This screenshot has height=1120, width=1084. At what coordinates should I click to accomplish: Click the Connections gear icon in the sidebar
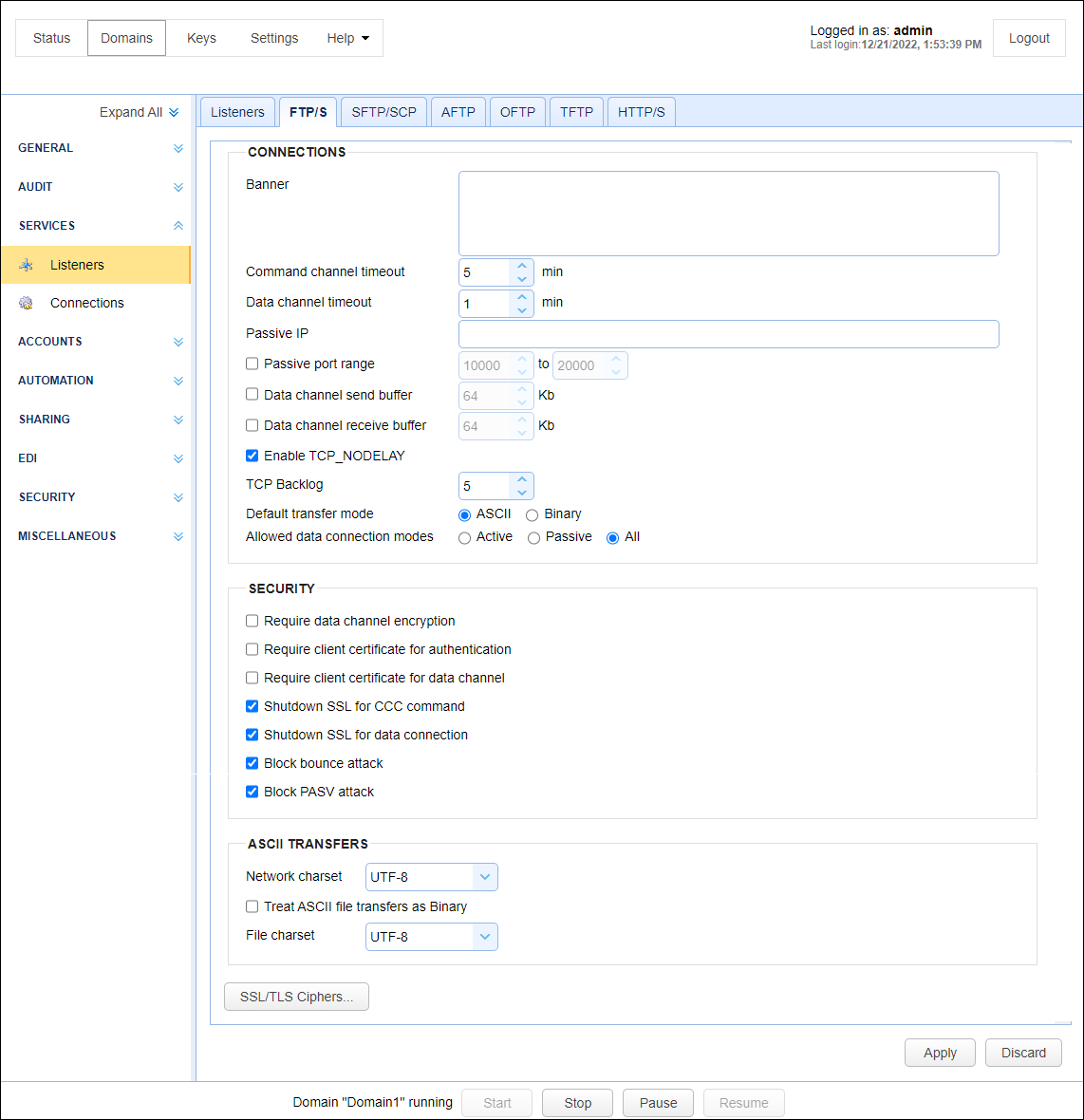pyautogui.click(x=27, y=303)
